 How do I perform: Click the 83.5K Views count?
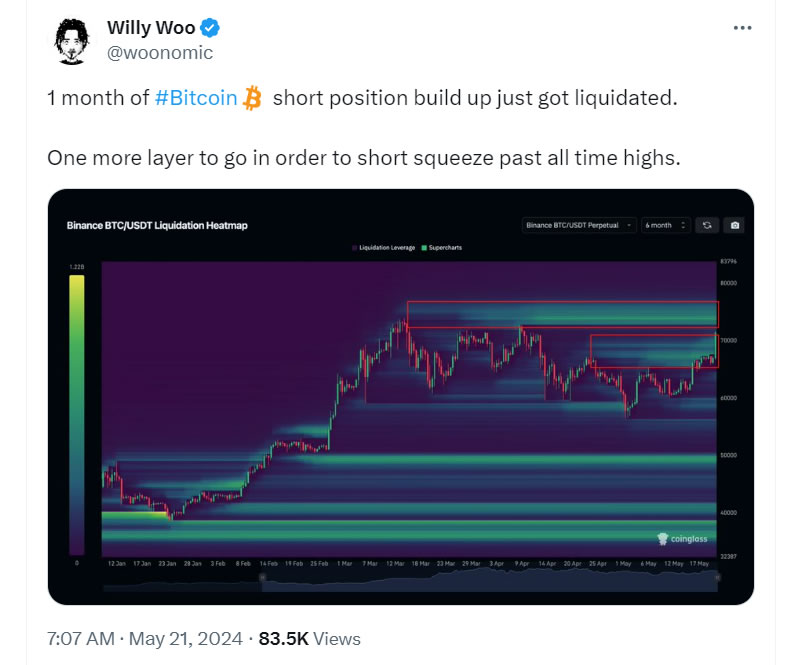coord(310,639)
